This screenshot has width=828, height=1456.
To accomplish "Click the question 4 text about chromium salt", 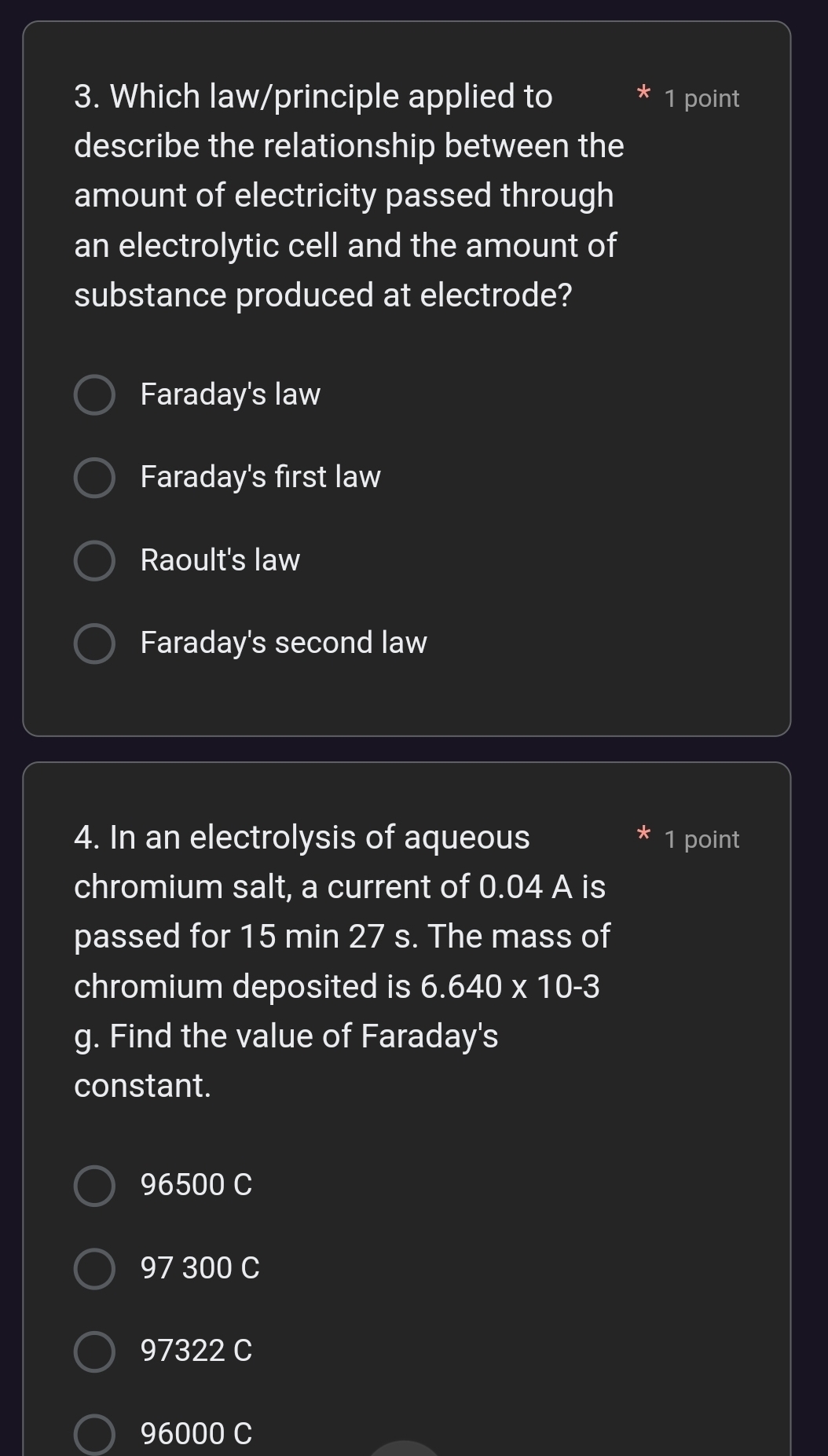I will [x=343, y=961].
